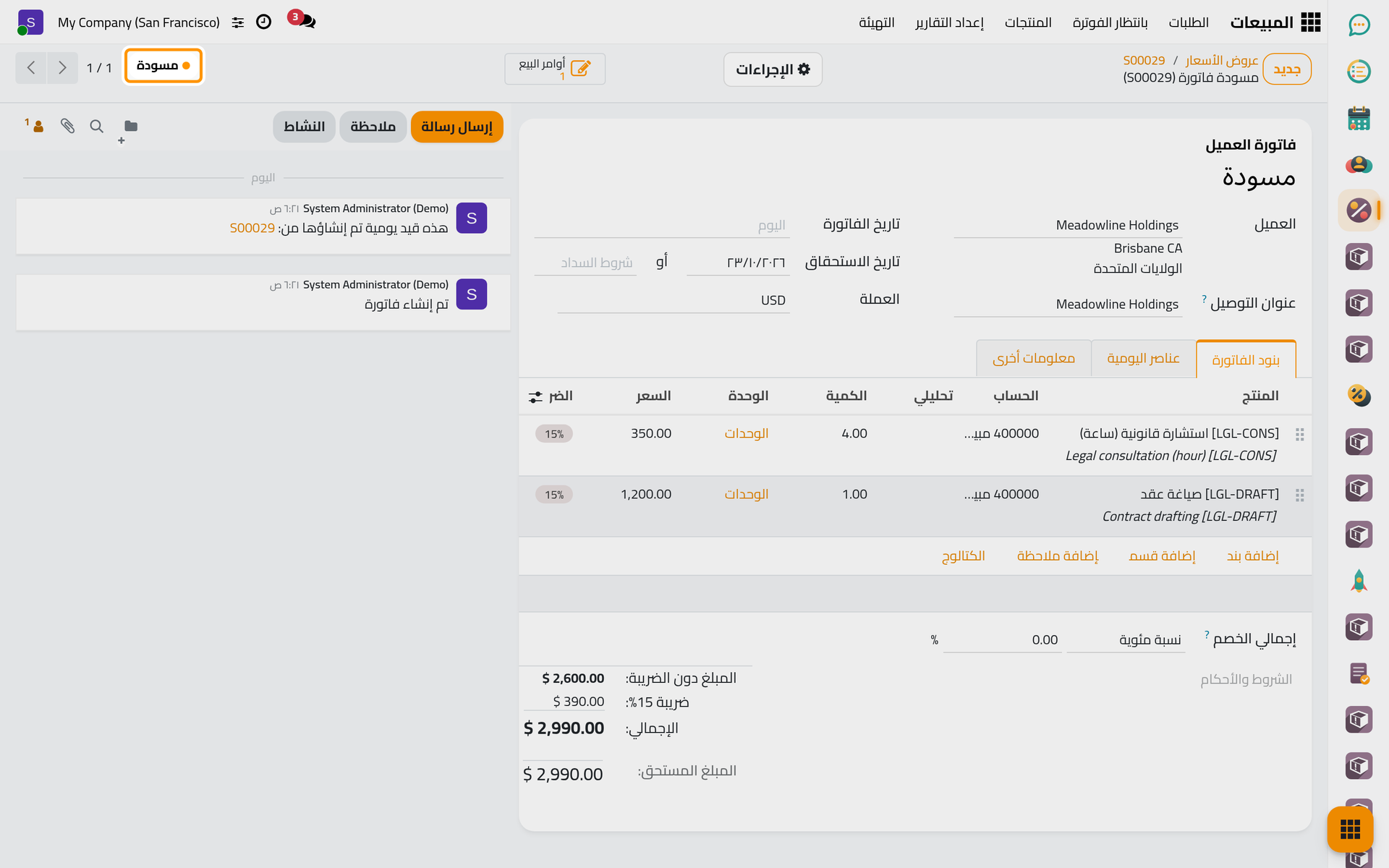Click the جديد new button
The height and width of the screenshot is (868, 1389).
1287,69
